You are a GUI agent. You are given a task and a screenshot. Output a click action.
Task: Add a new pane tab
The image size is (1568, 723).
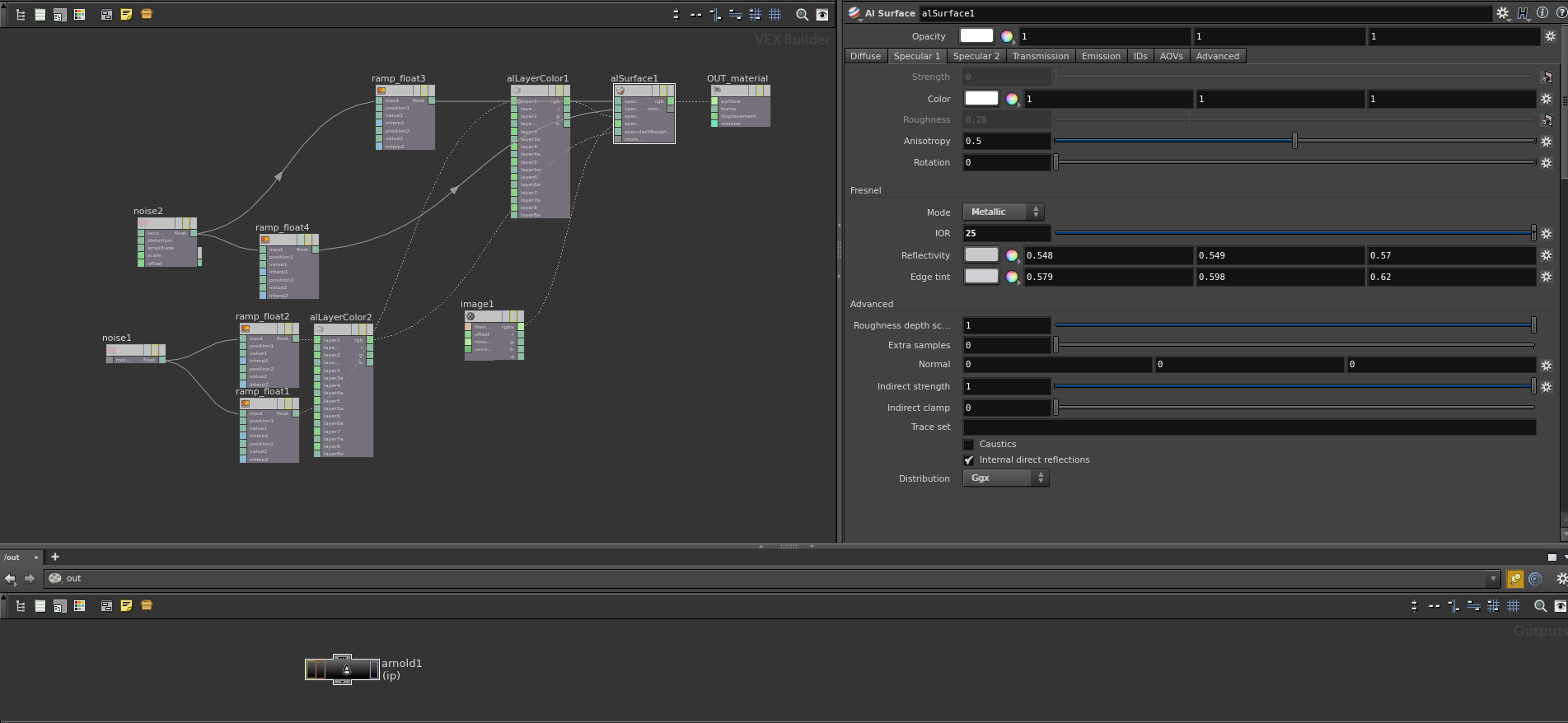click(55, 557)
